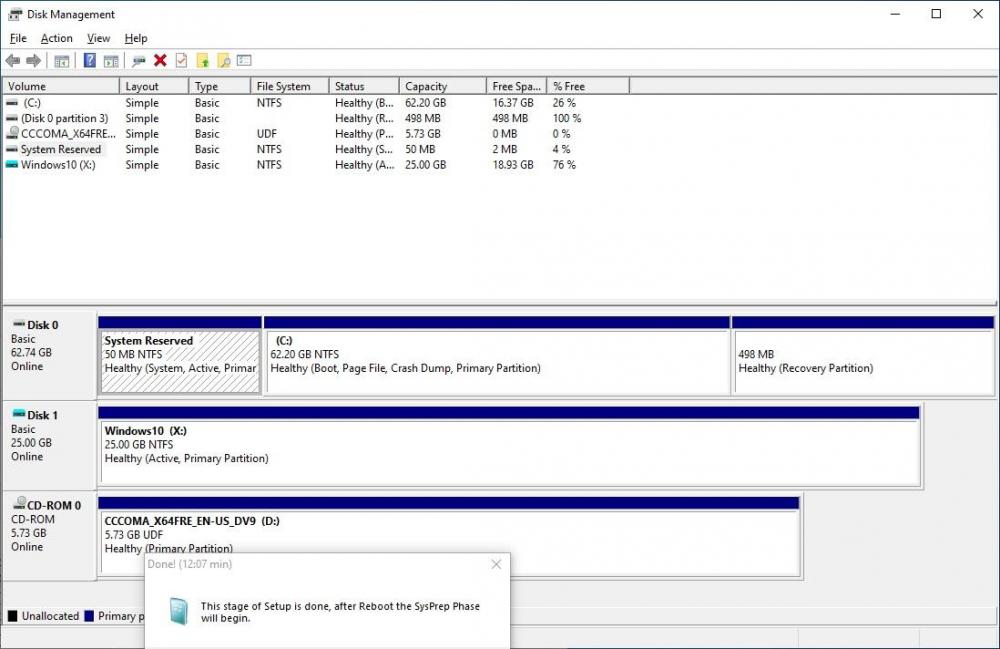1000x649 pixels.
Task: Open the Action menu
Action: click(x=56, y=38)
